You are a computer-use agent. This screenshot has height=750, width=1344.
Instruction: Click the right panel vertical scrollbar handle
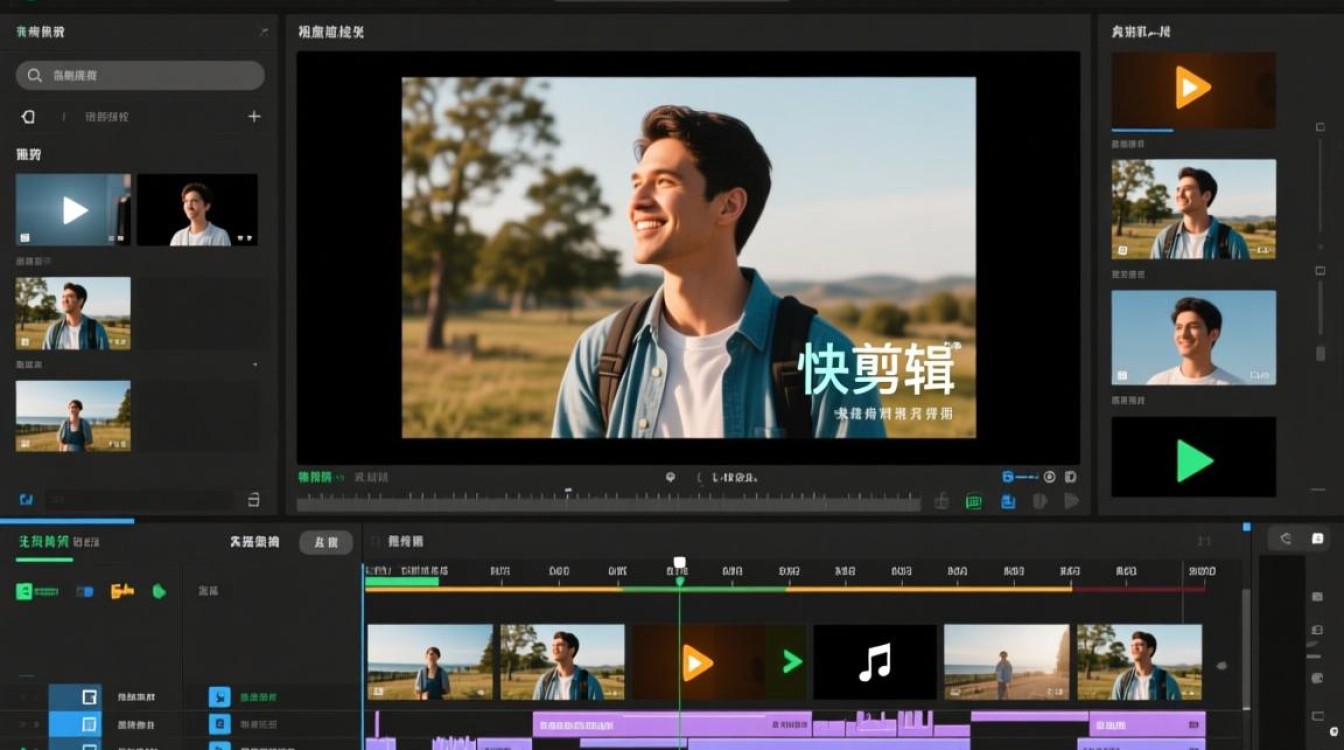[1320, 352]
